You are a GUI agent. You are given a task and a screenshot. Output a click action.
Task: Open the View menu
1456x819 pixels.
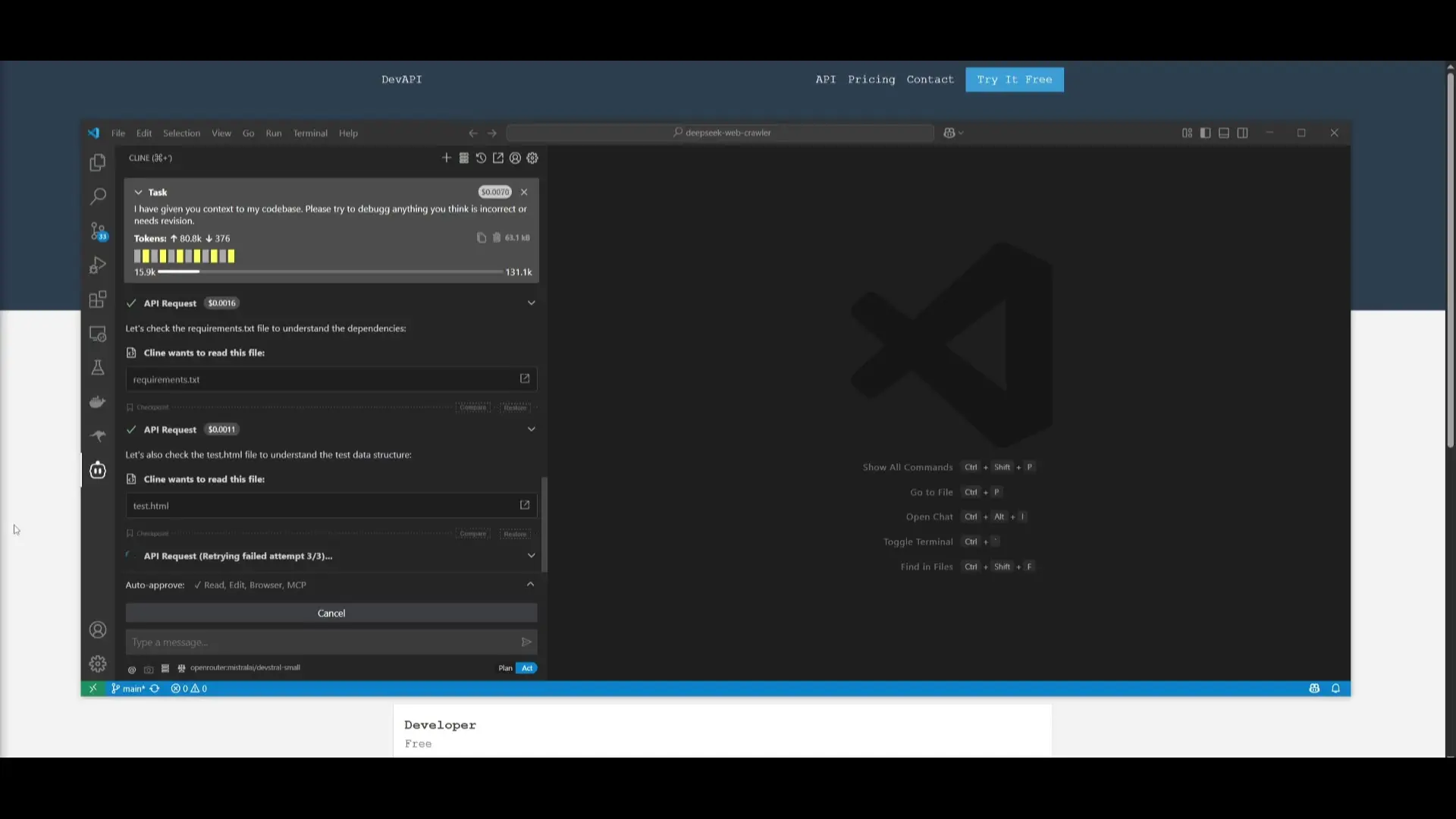click(221, 133)
